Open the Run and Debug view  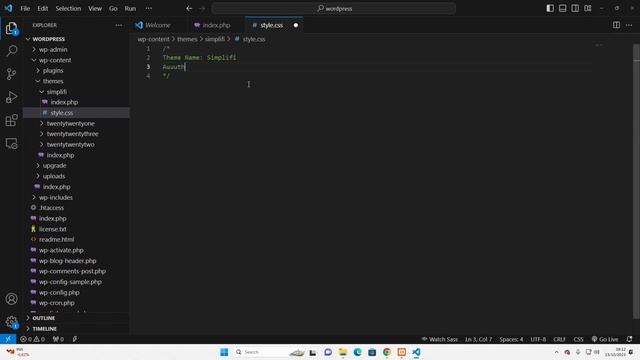pos(11,97)
